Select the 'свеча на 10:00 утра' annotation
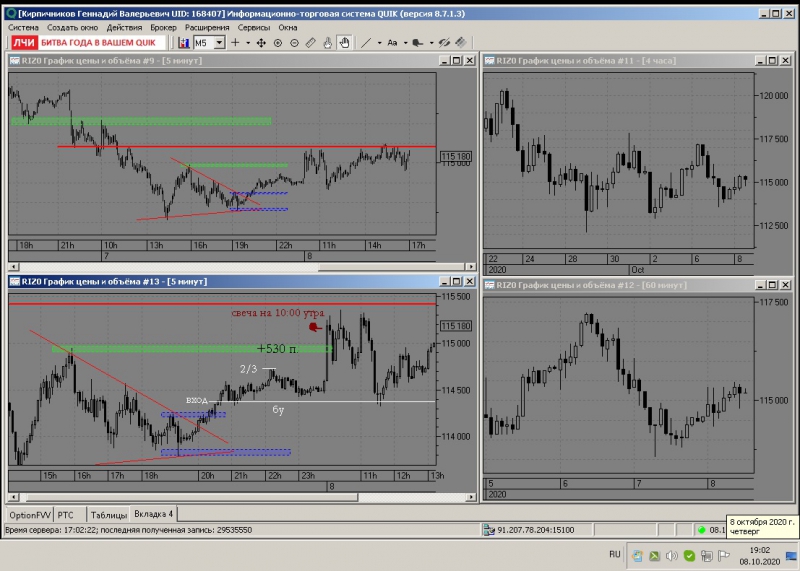 [278, 313]
